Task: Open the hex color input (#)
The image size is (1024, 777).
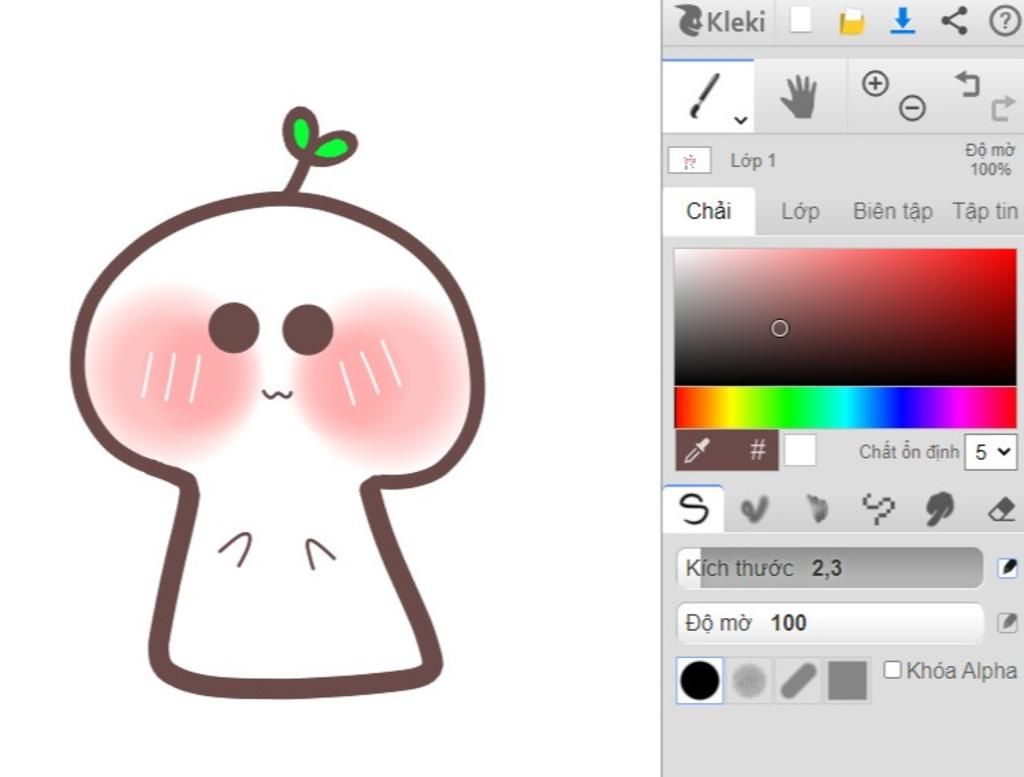Action: [756, 450]
